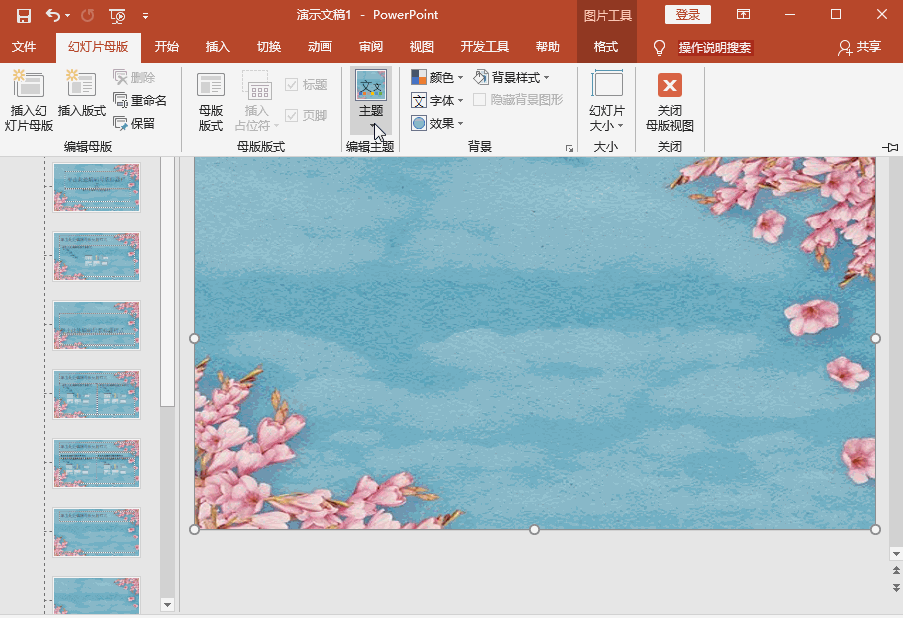Toggle the Title (标题) checkbox
The height and width of the screenshot is (618, 903).
pyautogui.click(x=291, y=85)
